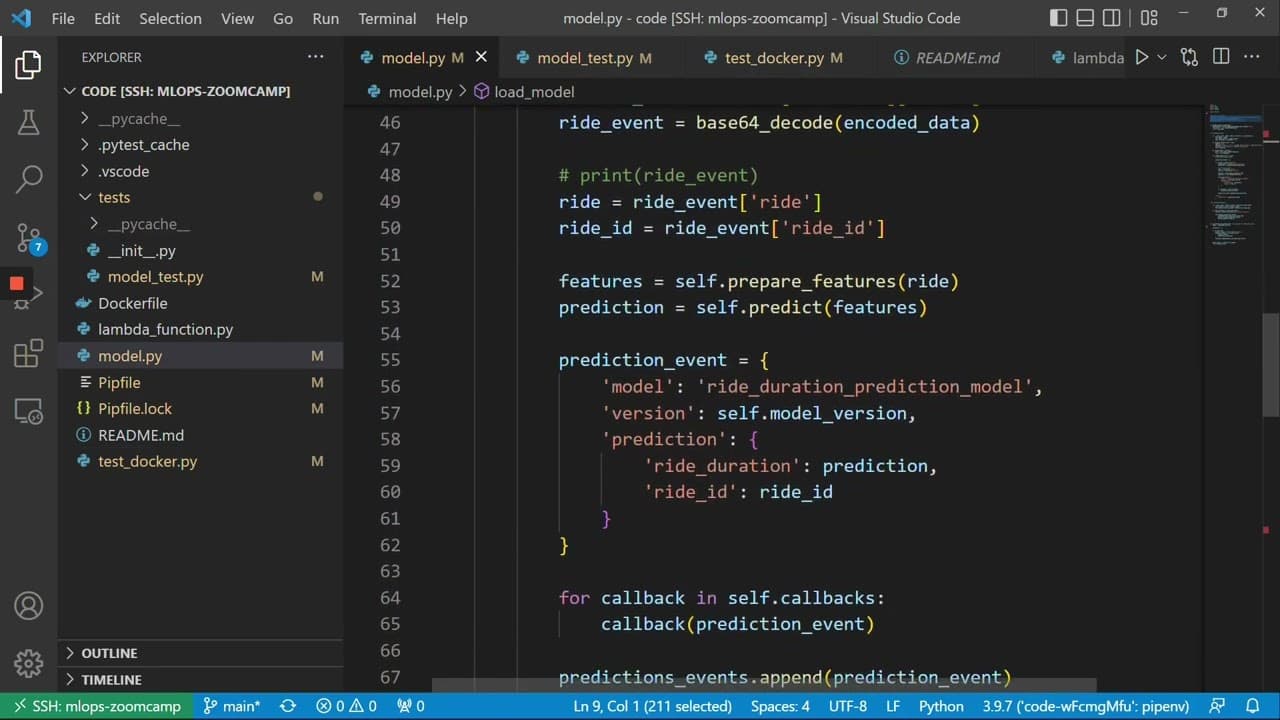Viewport: 1280px width, 720px height.
Task: Click Spaces: 4 indentation setting
Action: 780,706
